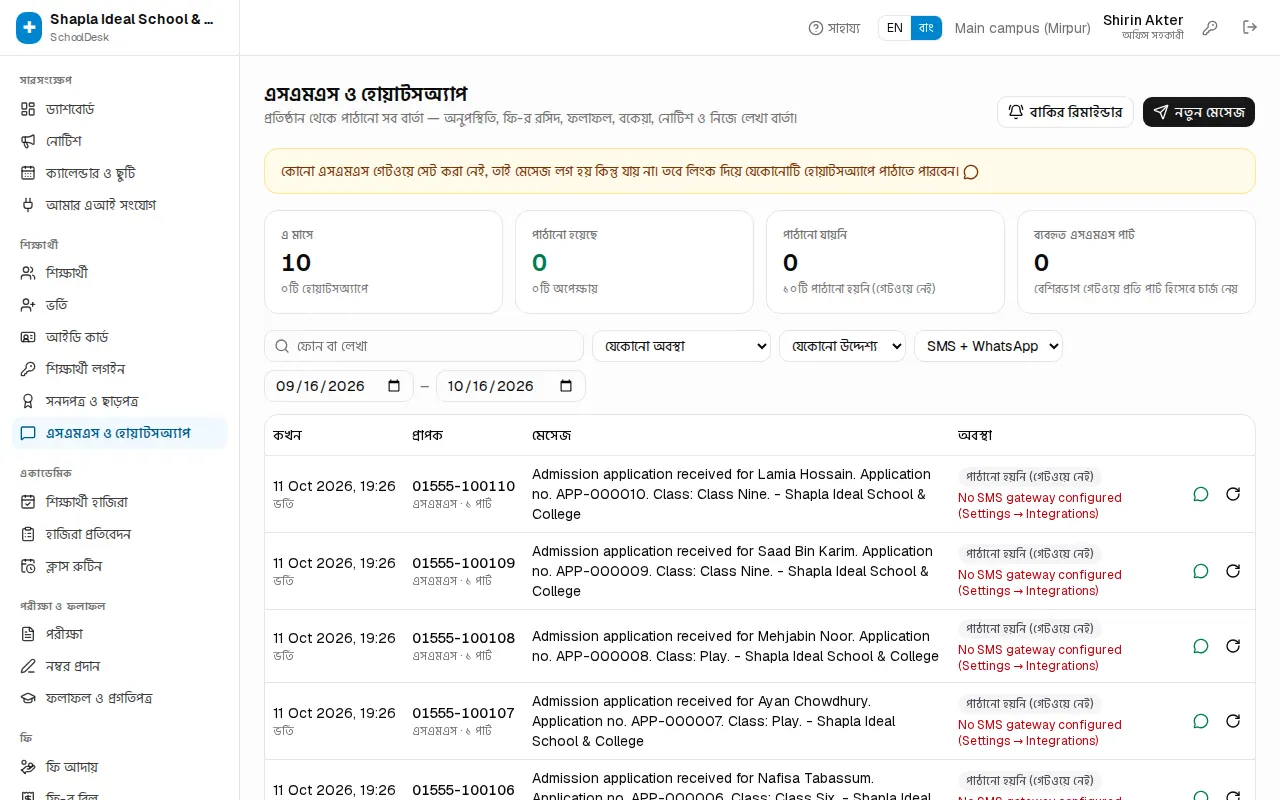Open নম্বর প্রদান in the sidebar
This screenshot has height=800, width=1280.
tap(120, 666)
